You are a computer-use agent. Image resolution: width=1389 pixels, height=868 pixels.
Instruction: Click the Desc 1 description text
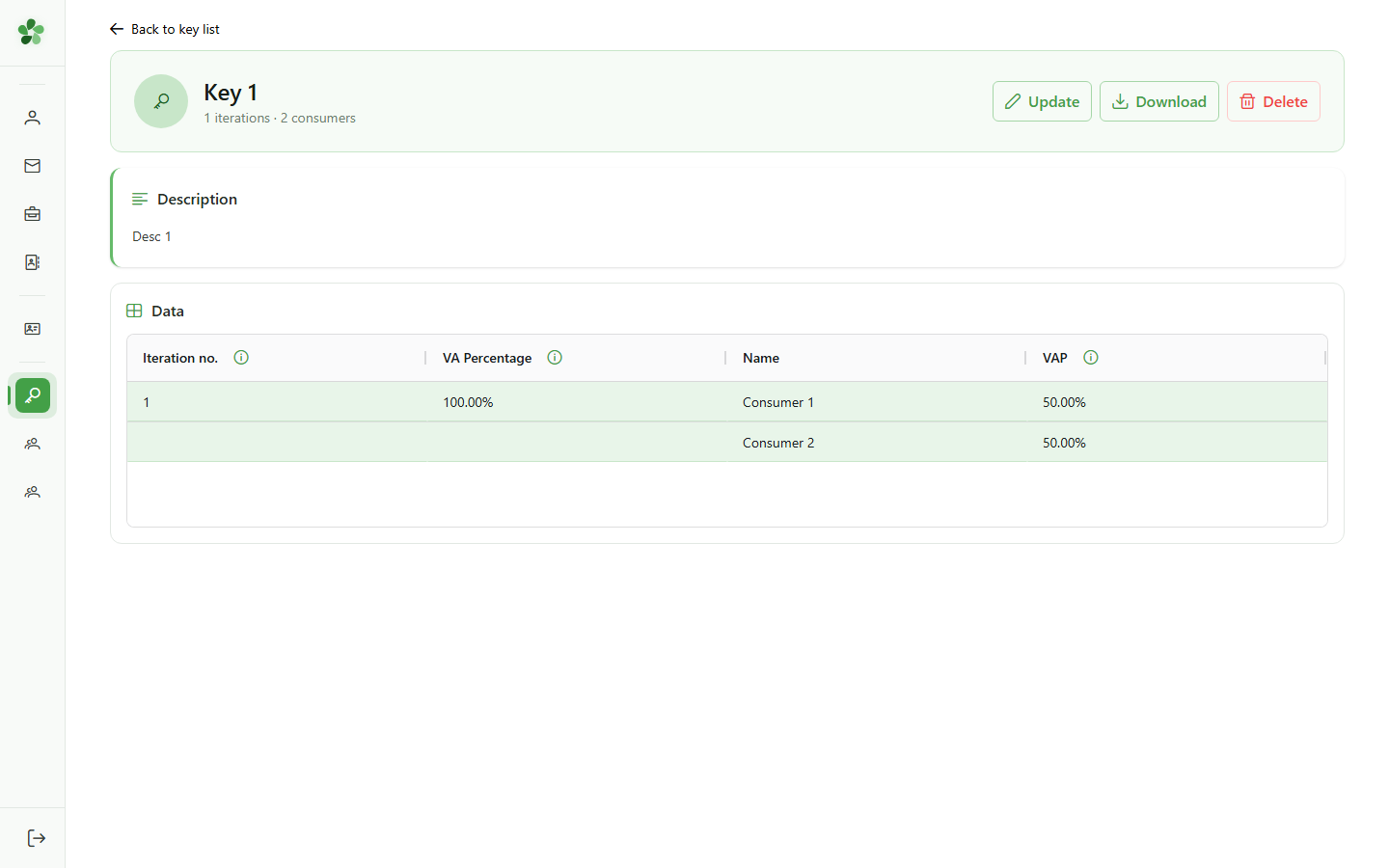click(151, 236)
